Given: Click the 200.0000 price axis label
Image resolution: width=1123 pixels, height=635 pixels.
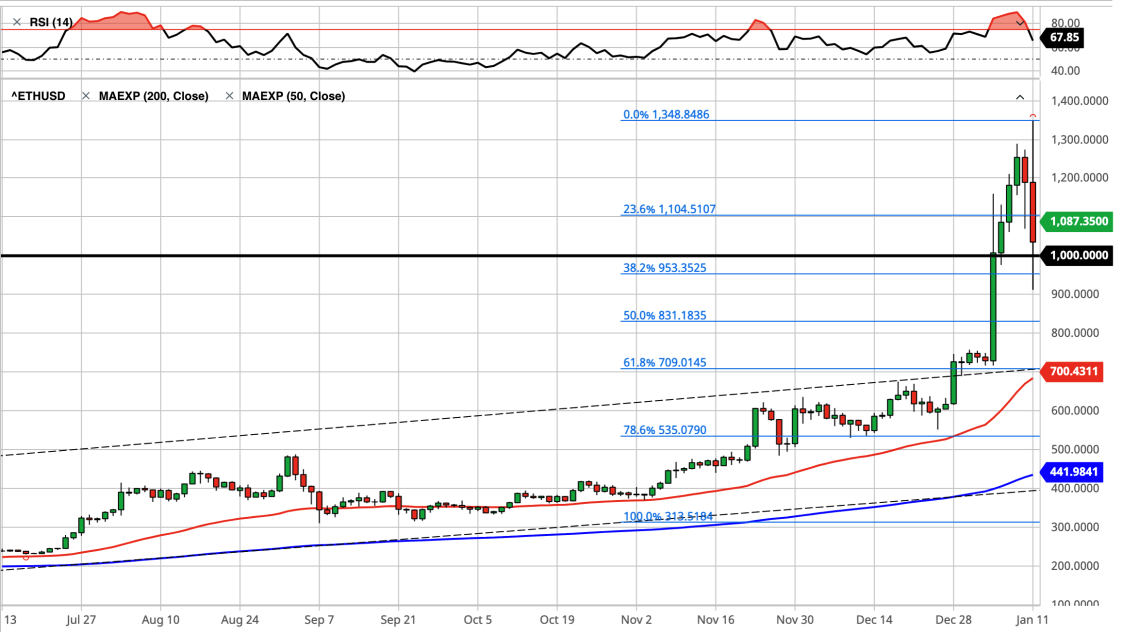Looking at the screenshot, I should tap(1075, 566).
